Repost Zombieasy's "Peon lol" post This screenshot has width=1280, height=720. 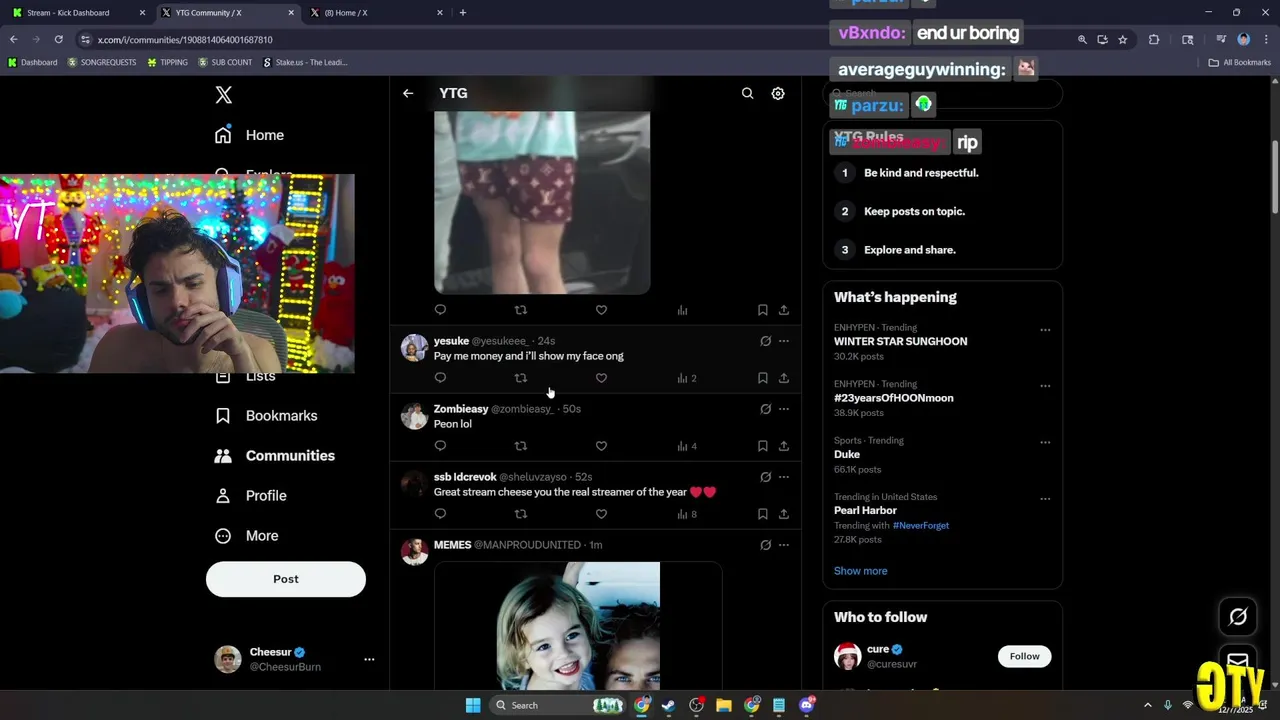click(520, 446)
